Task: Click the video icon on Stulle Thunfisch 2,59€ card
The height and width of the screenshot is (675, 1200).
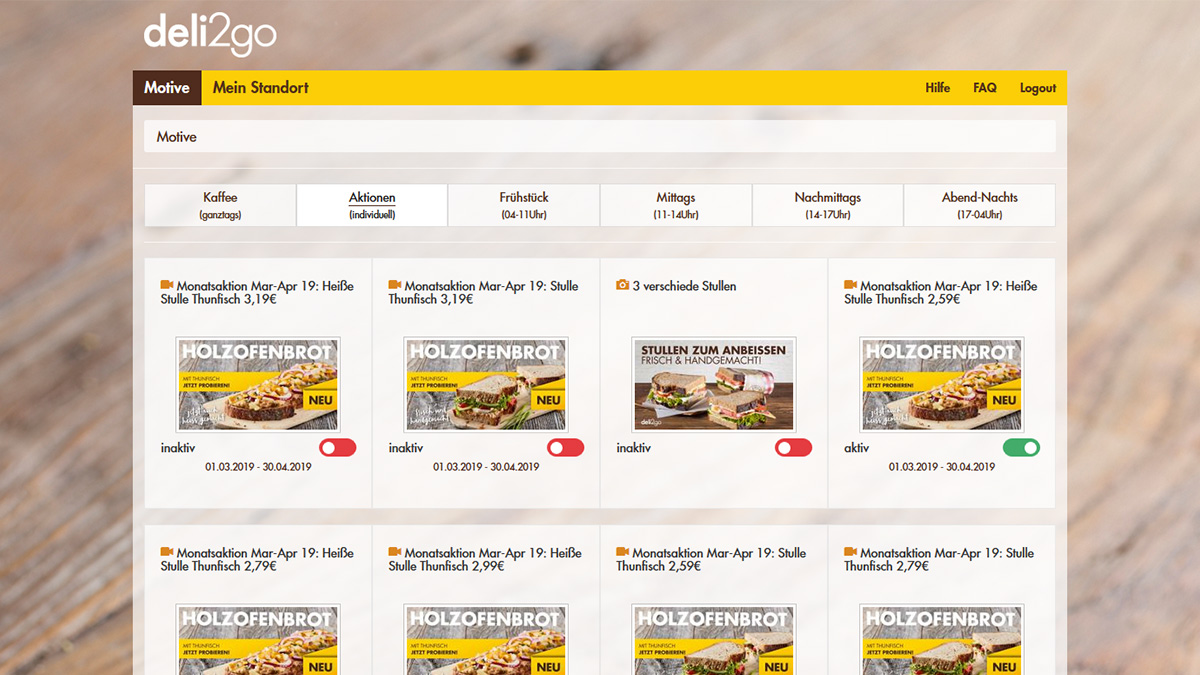Action: (622, 552)
